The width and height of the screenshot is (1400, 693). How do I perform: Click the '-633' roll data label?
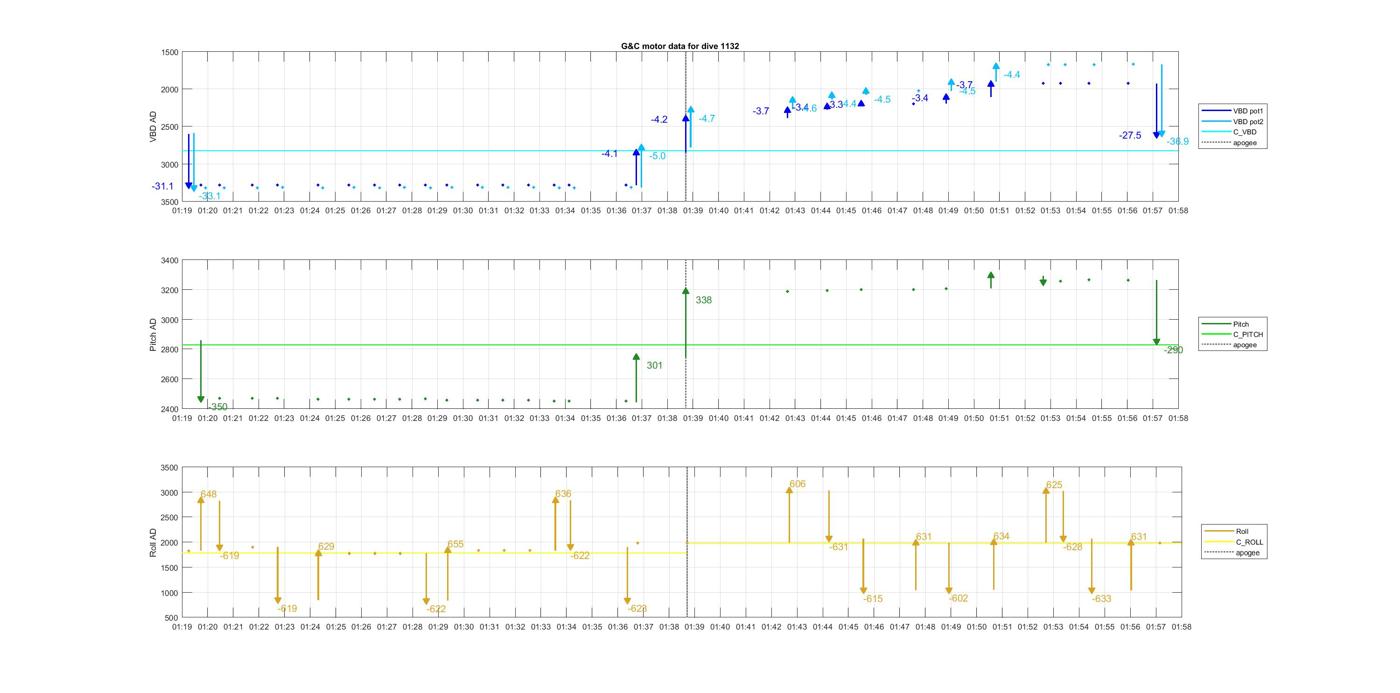[1101, 599]
